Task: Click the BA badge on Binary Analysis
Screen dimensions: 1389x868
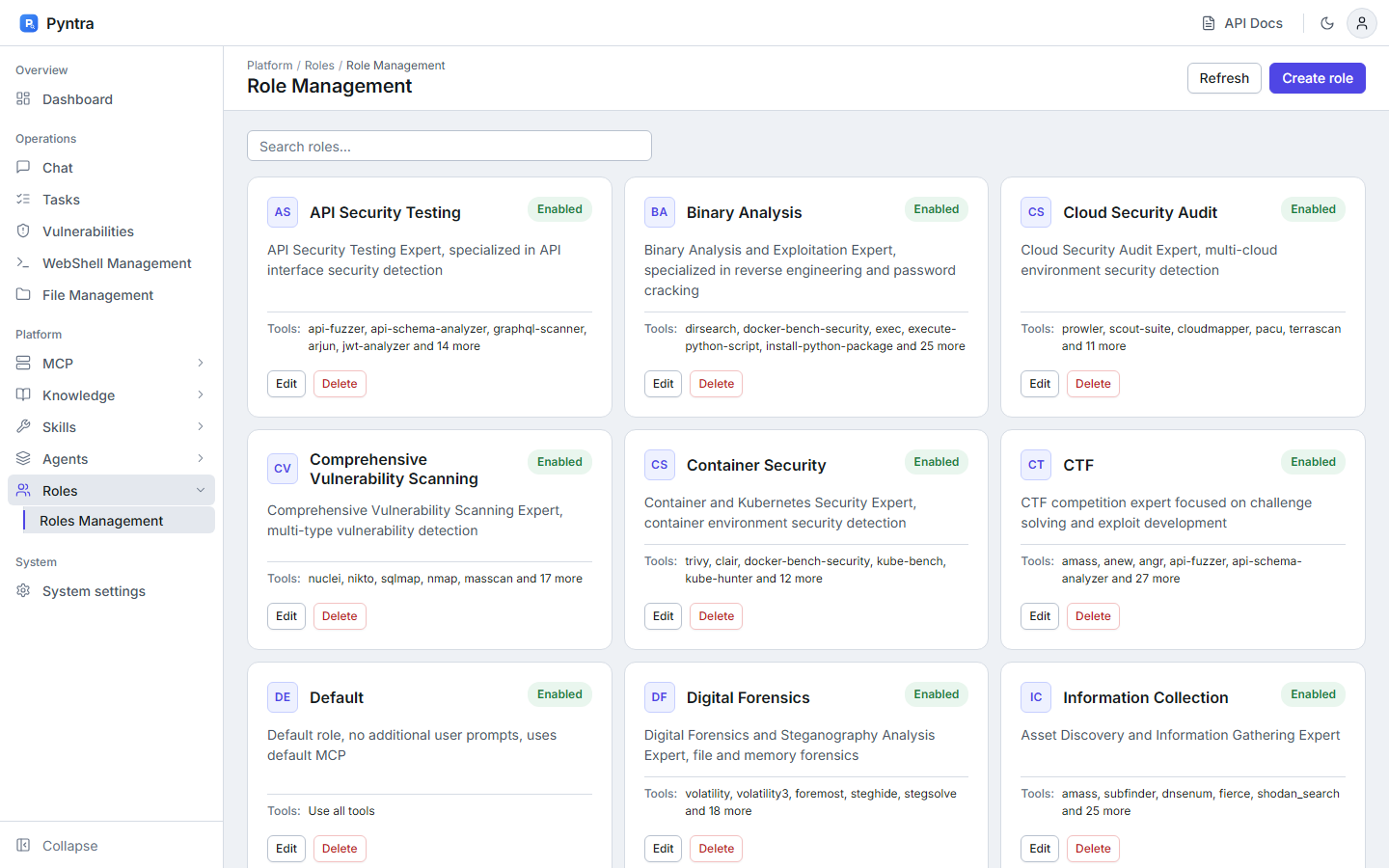Action: coord(660,212)
